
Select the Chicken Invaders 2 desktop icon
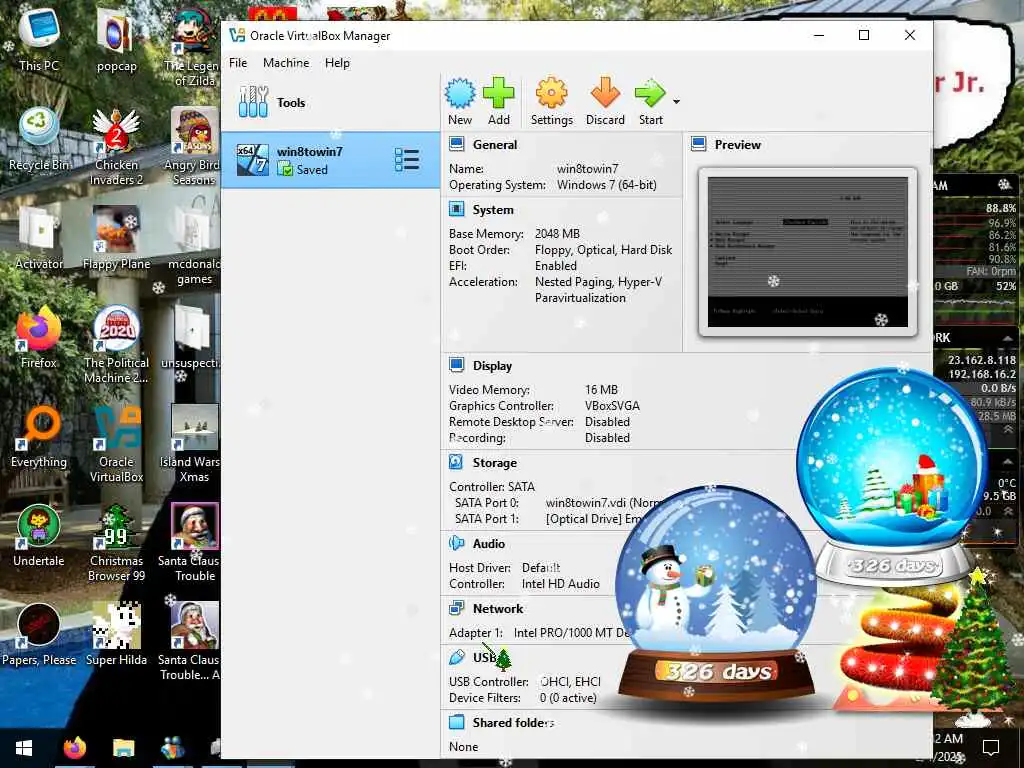(116, 147)
